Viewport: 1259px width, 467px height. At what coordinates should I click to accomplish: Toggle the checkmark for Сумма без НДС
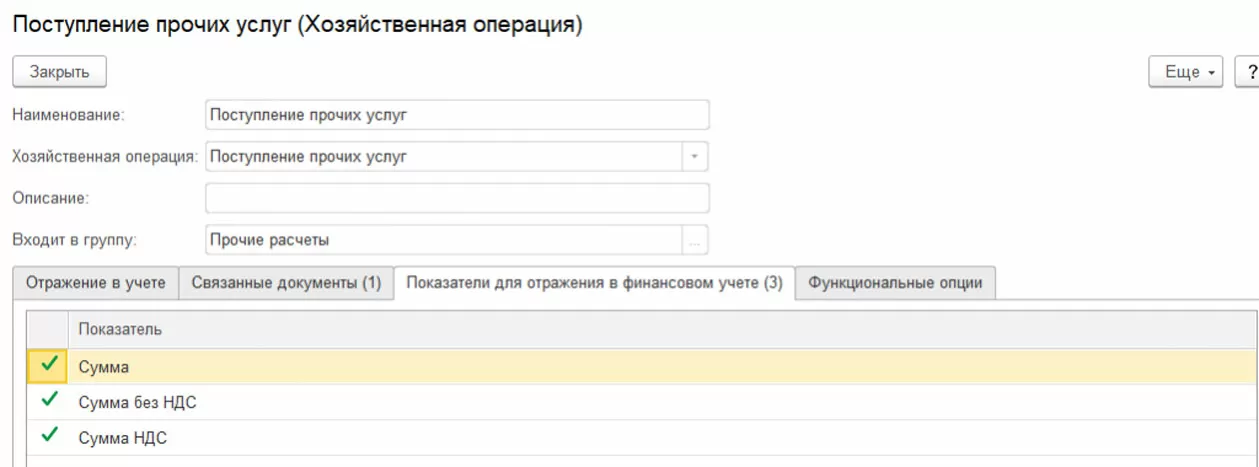(x=47, y=401)
